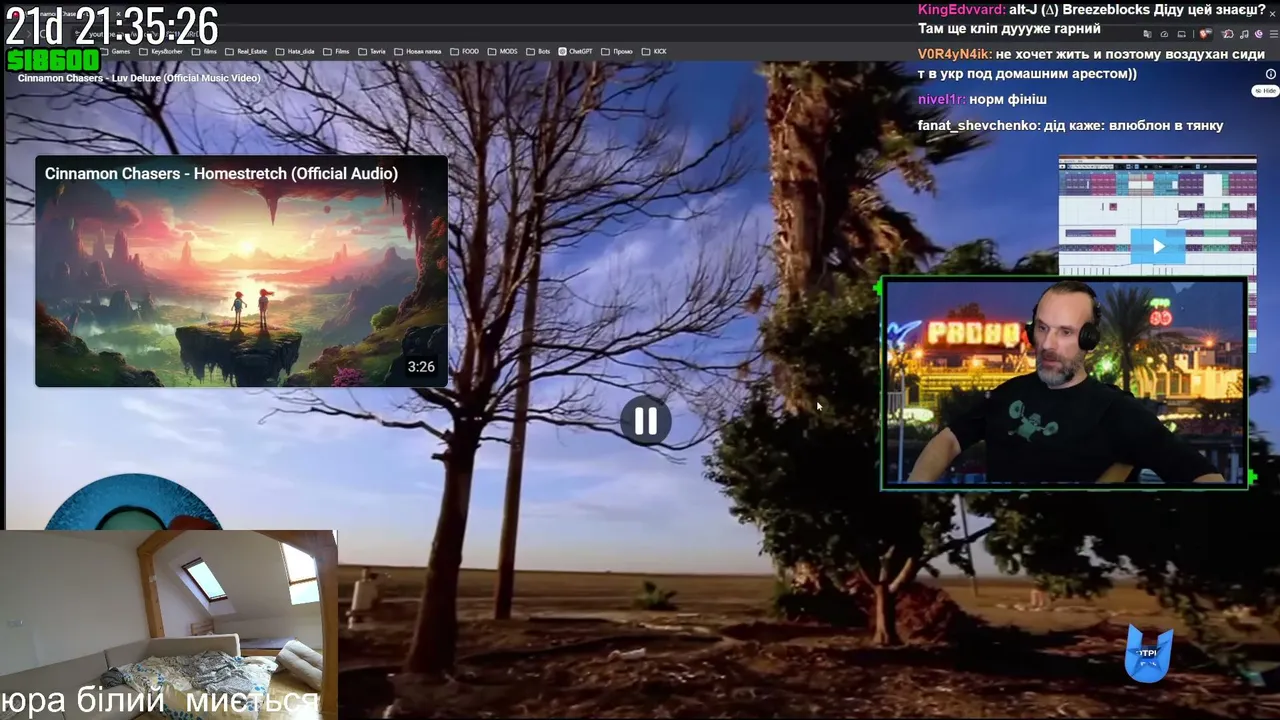Screen dimensions: 1280x720
Task: Open the Hata_dida bookmark folder
Action: 295,51
